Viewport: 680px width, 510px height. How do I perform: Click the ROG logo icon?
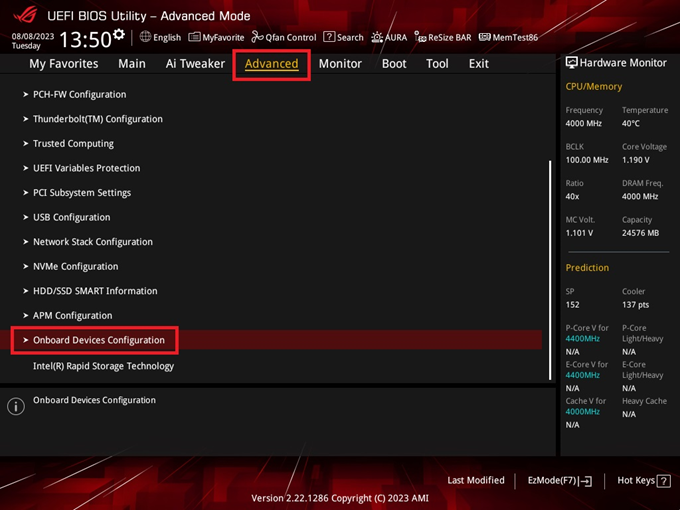[25, 15]
